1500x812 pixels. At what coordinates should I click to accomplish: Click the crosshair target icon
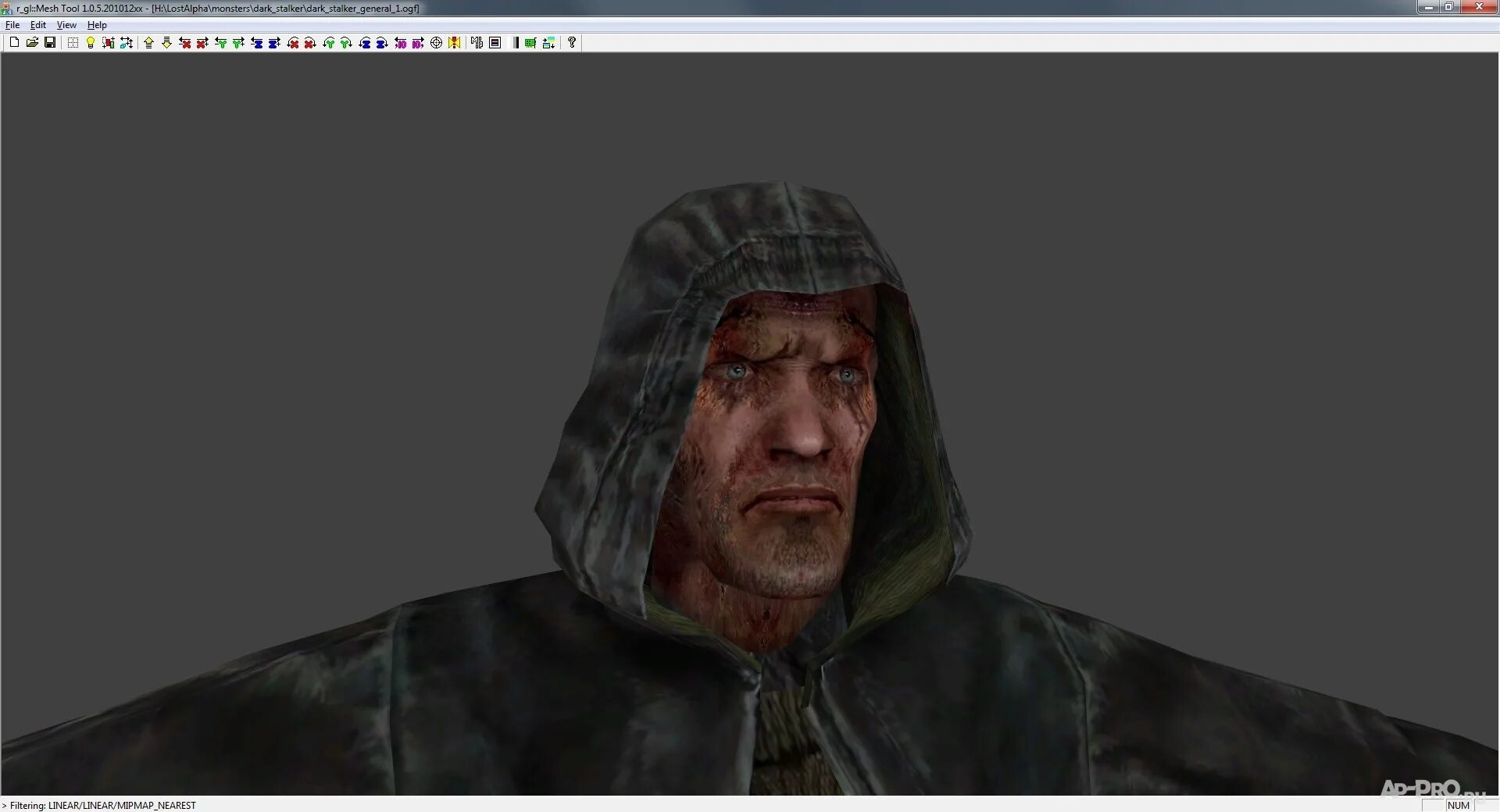click(437, 43)
